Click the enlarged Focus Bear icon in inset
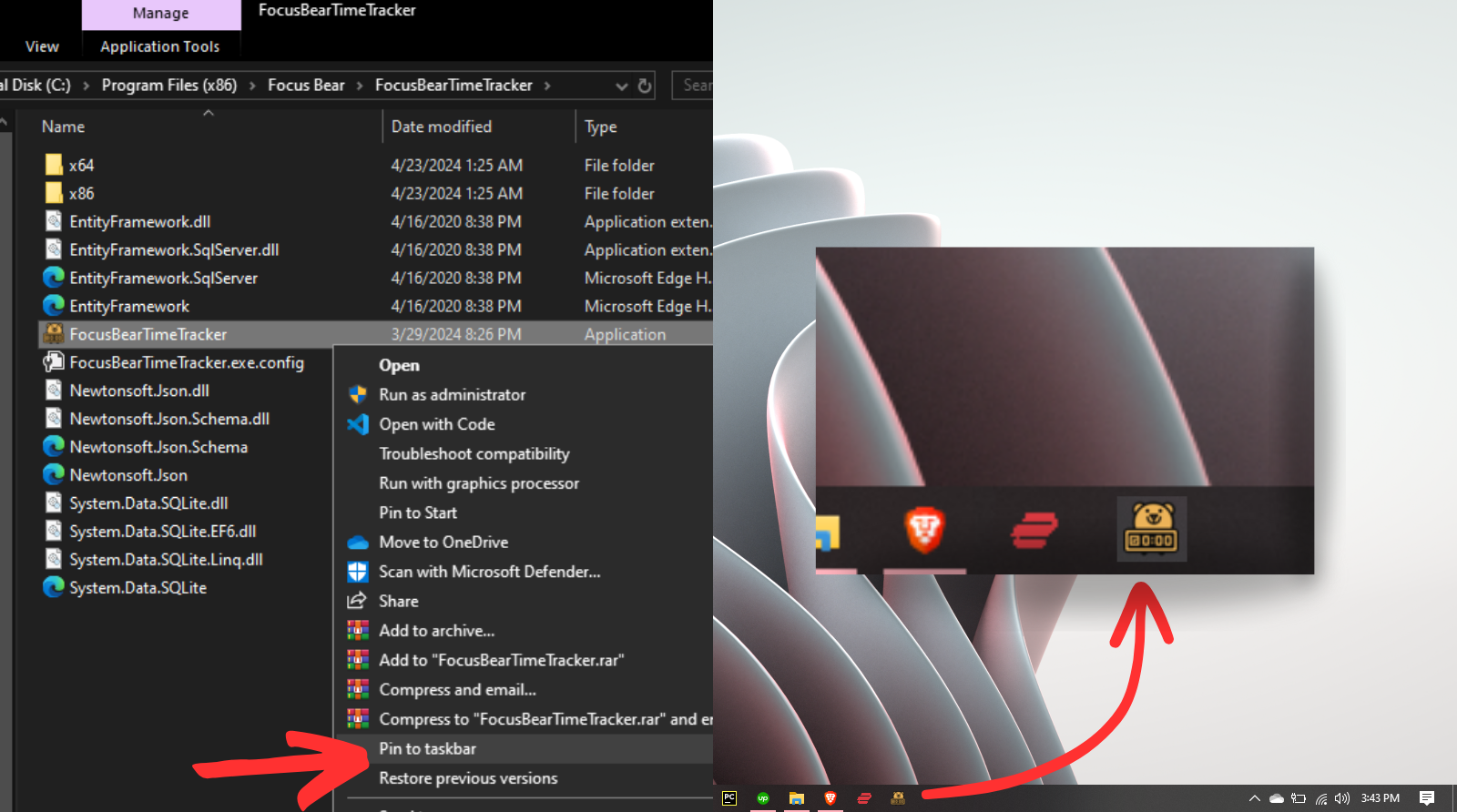This screenshot has width=1457, height=812. pos(1152,529)
